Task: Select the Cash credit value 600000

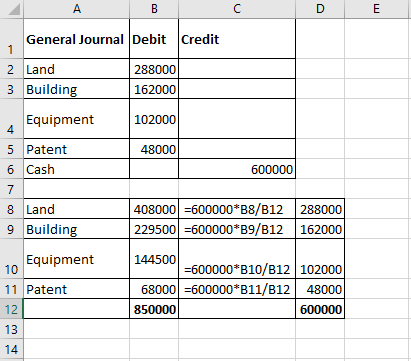Action: (x=237, y=169)
